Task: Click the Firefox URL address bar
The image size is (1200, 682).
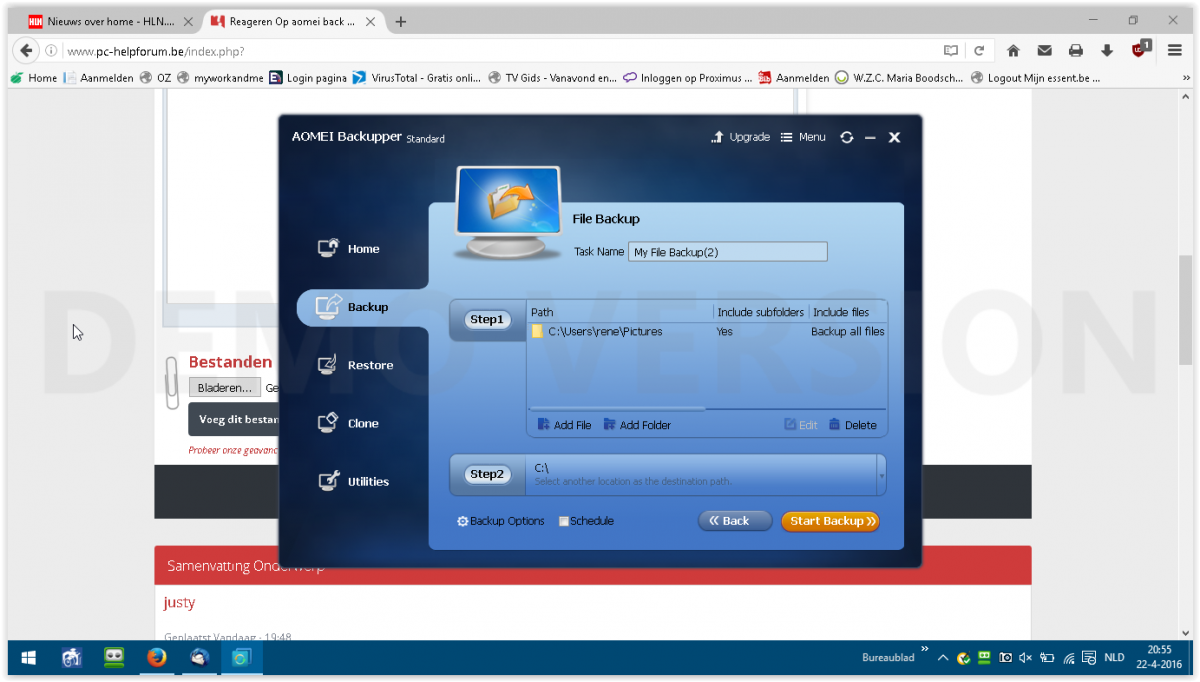Action: (x=500, y=51)
